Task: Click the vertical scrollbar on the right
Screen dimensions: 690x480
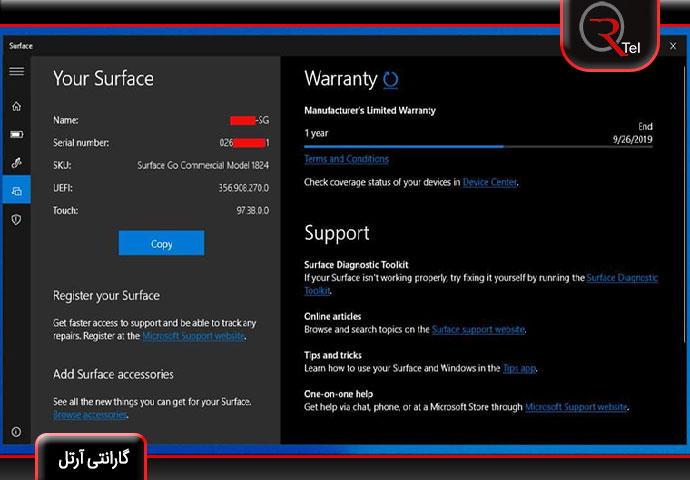Action: click(x=684, y=203)
